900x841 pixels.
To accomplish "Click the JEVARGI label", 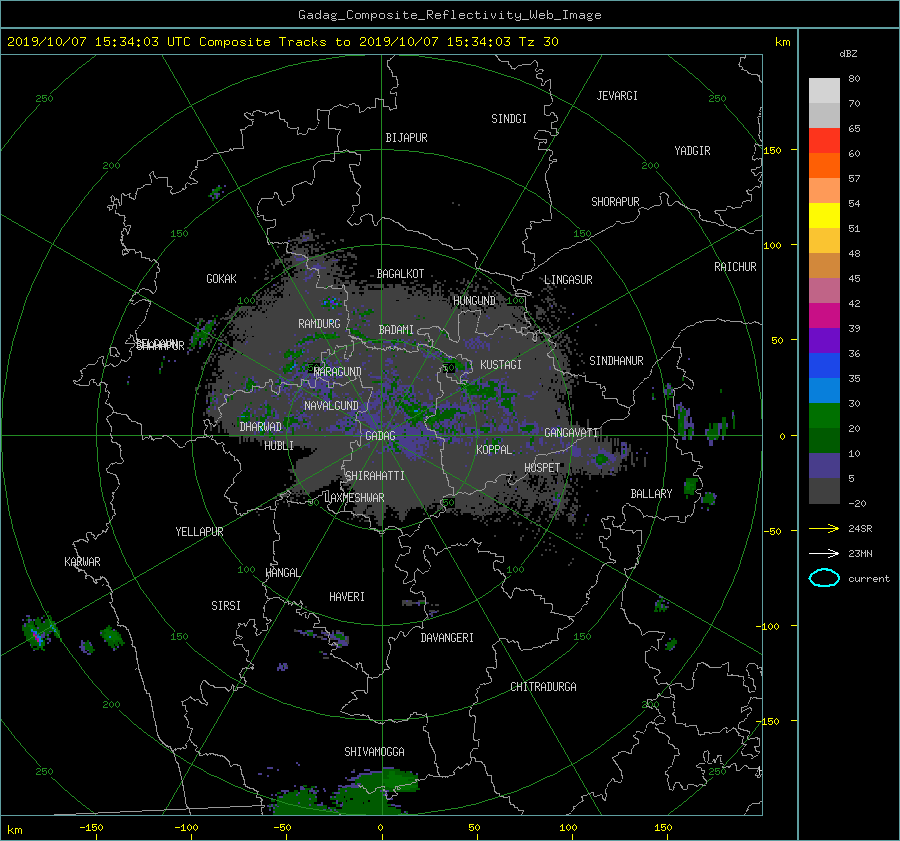I will tap(617, 96).
